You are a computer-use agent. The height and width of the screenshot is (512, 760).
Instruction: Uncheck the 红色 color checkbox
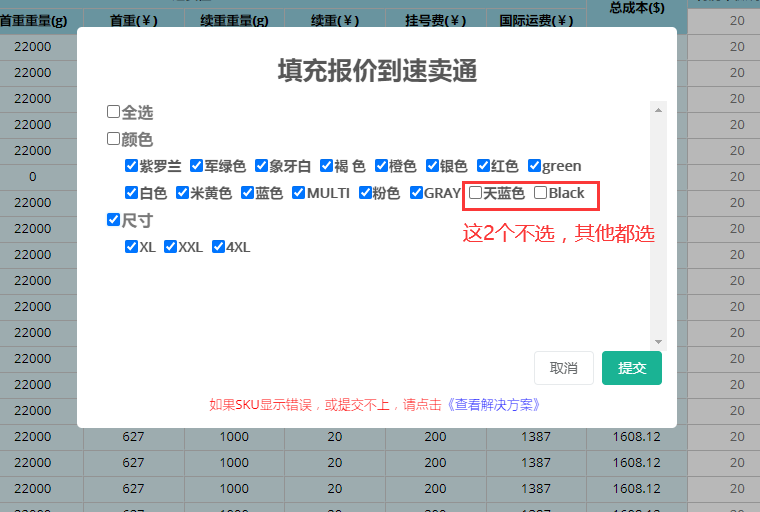(483, 166)
